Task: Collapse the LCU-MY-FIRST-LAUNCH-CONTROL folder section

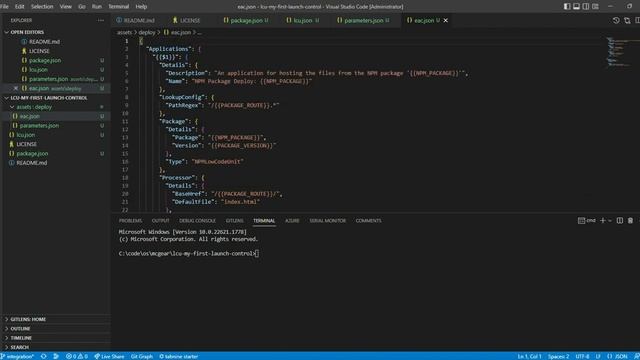Action: click(x=56, y=98)
